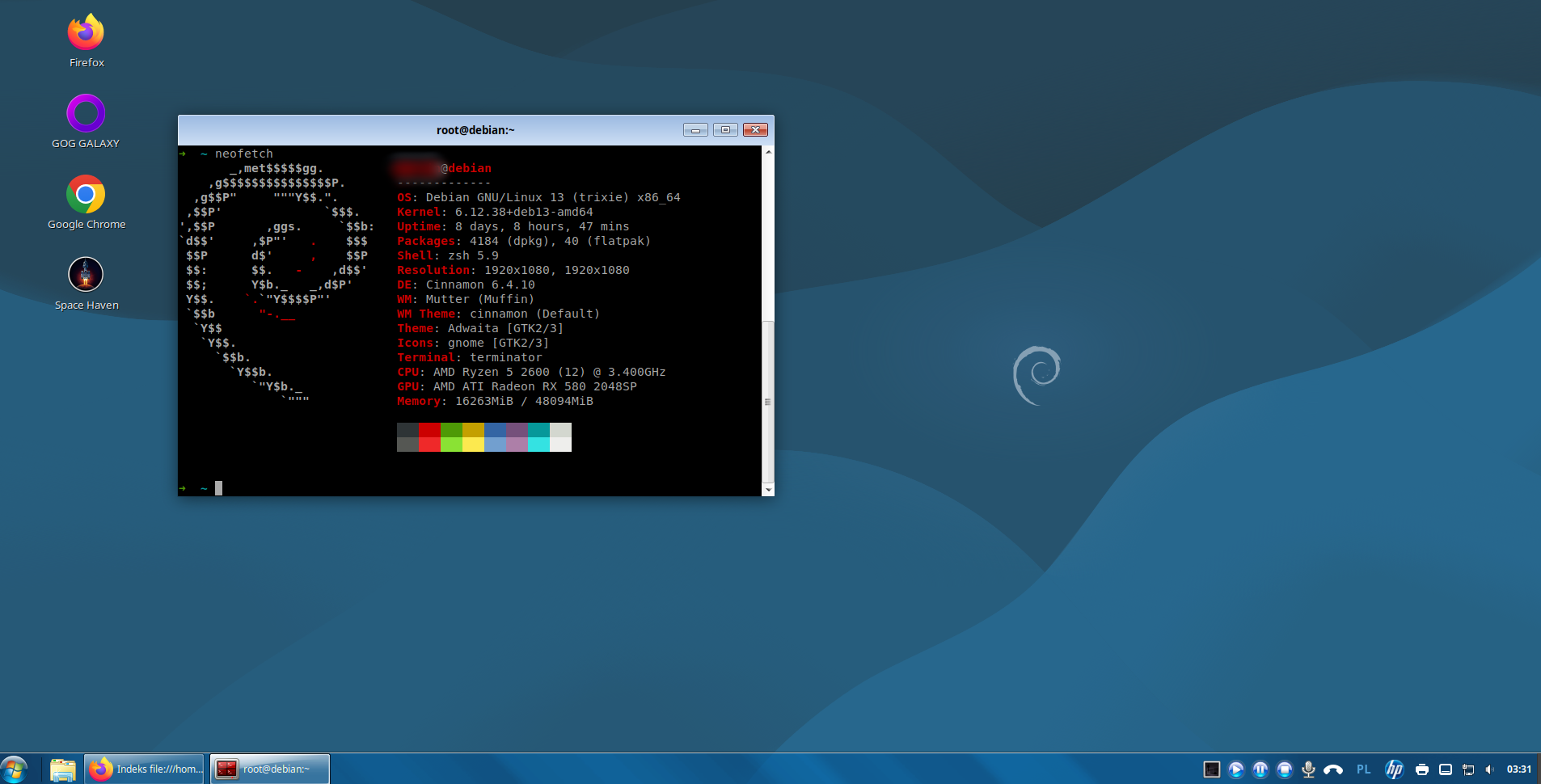
Task: Open the Firefox desktop shortcut
Action: tap(86, 33)
